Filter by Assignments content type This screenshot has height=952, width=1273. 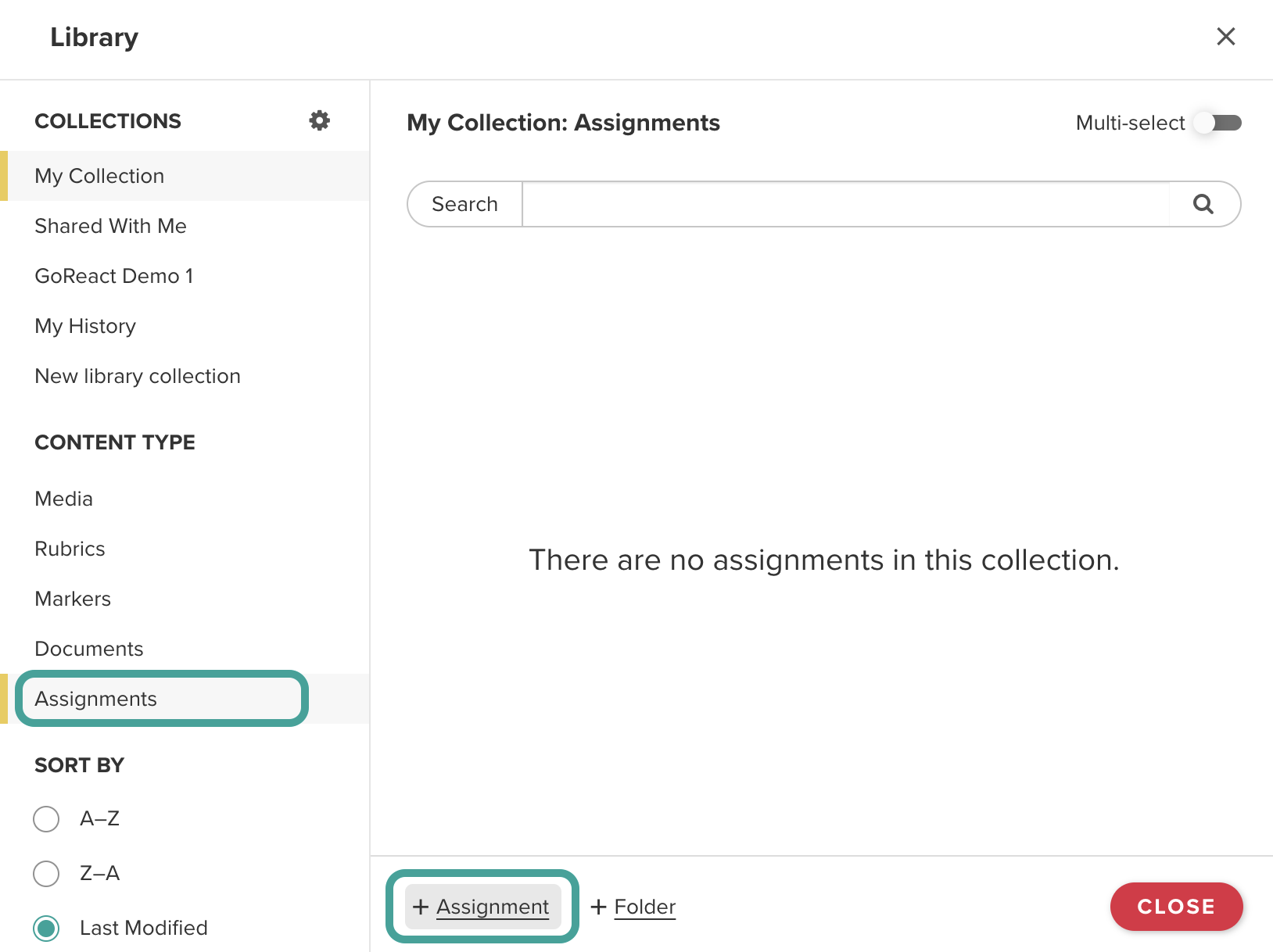click(185, 699)
